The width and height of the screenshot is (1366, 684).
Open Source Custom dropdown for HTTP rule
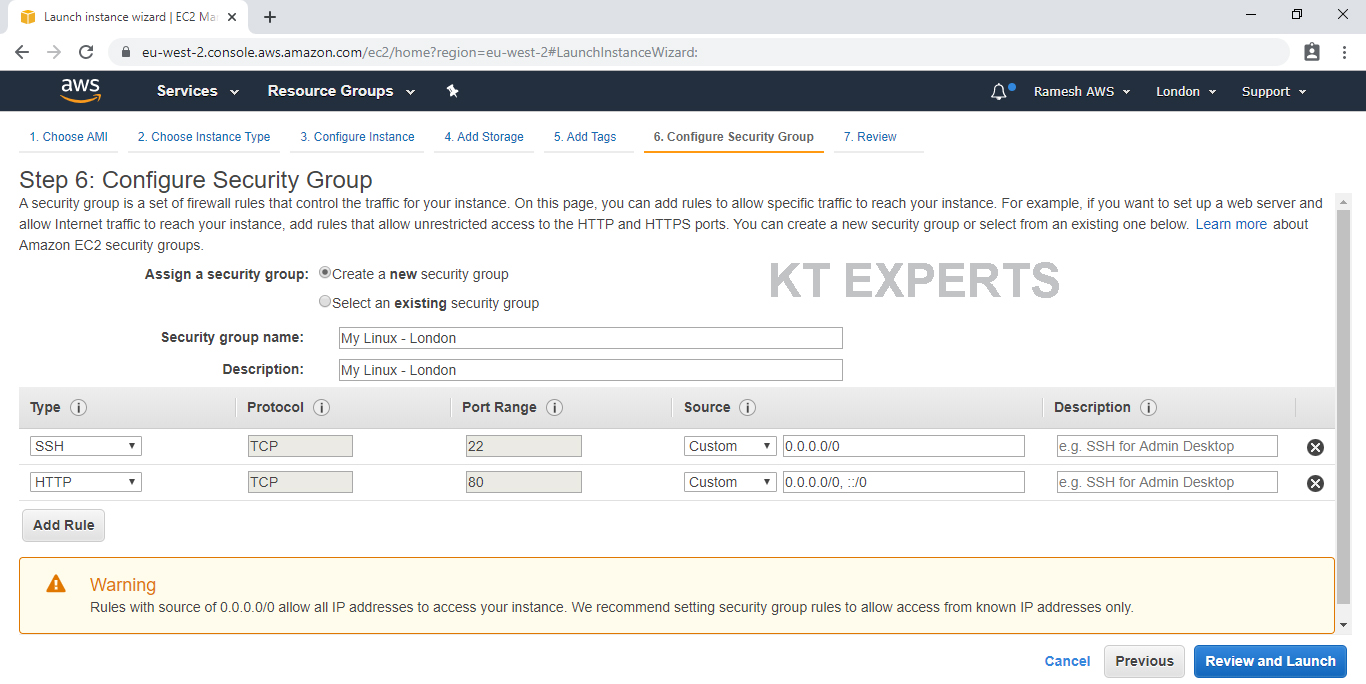click(730, 482)
